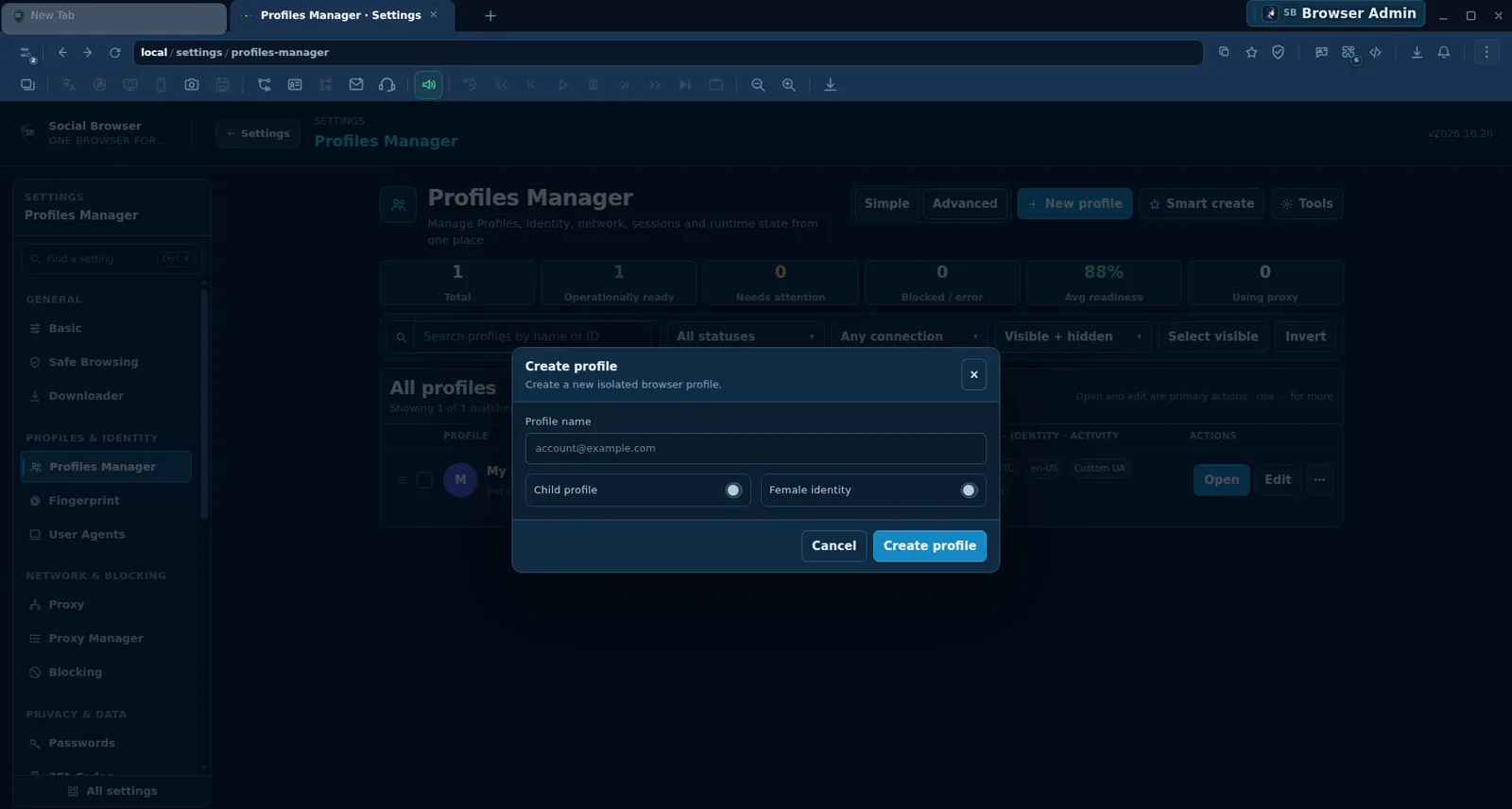Go back with the ← Settings button
This screenshot has width=1512, height=809.
pyautogui.click(x=258, y=134)
